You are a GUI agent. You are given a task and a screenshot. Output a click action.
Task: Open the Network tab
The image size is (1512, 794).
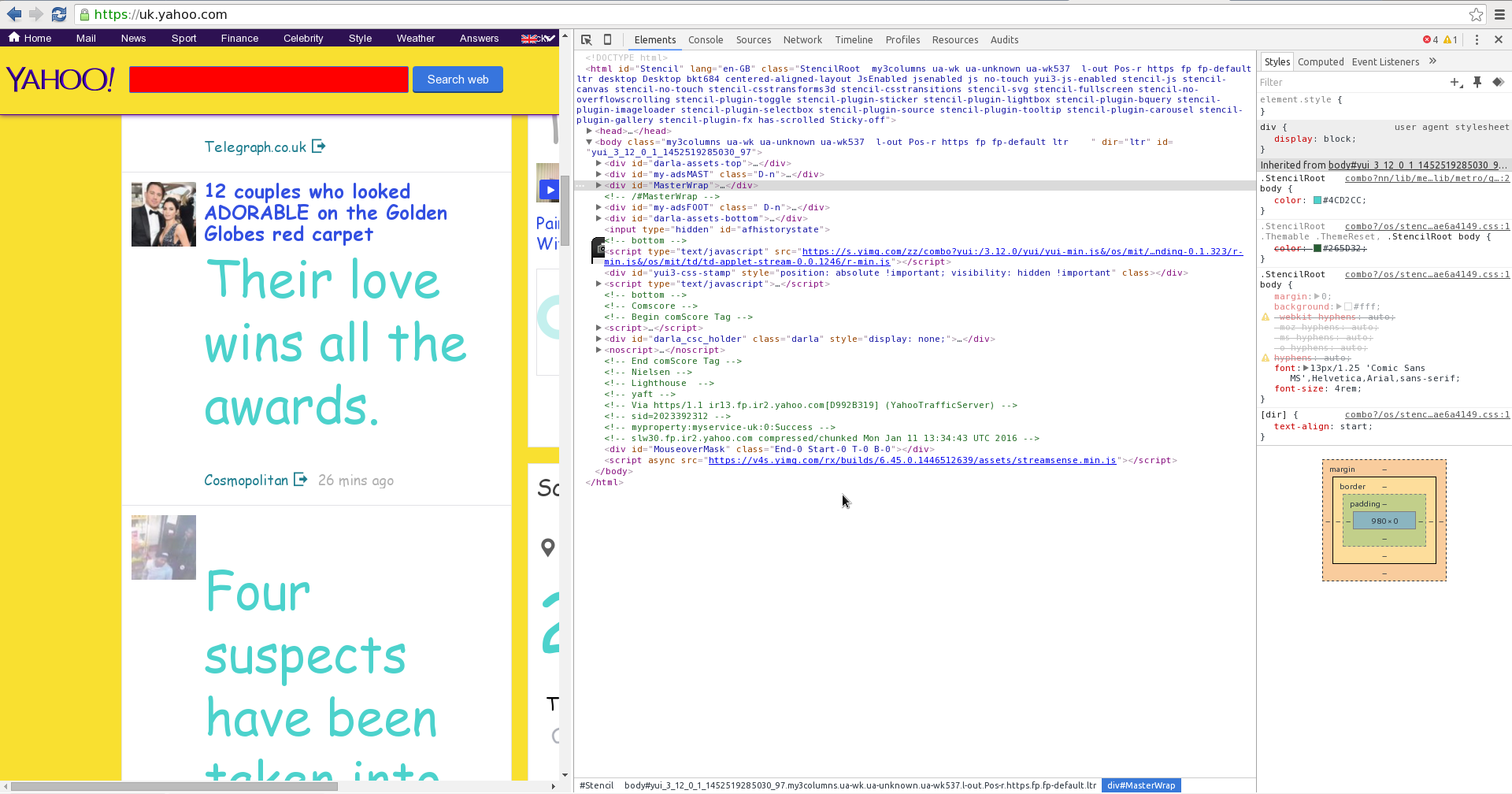point(802,39)
